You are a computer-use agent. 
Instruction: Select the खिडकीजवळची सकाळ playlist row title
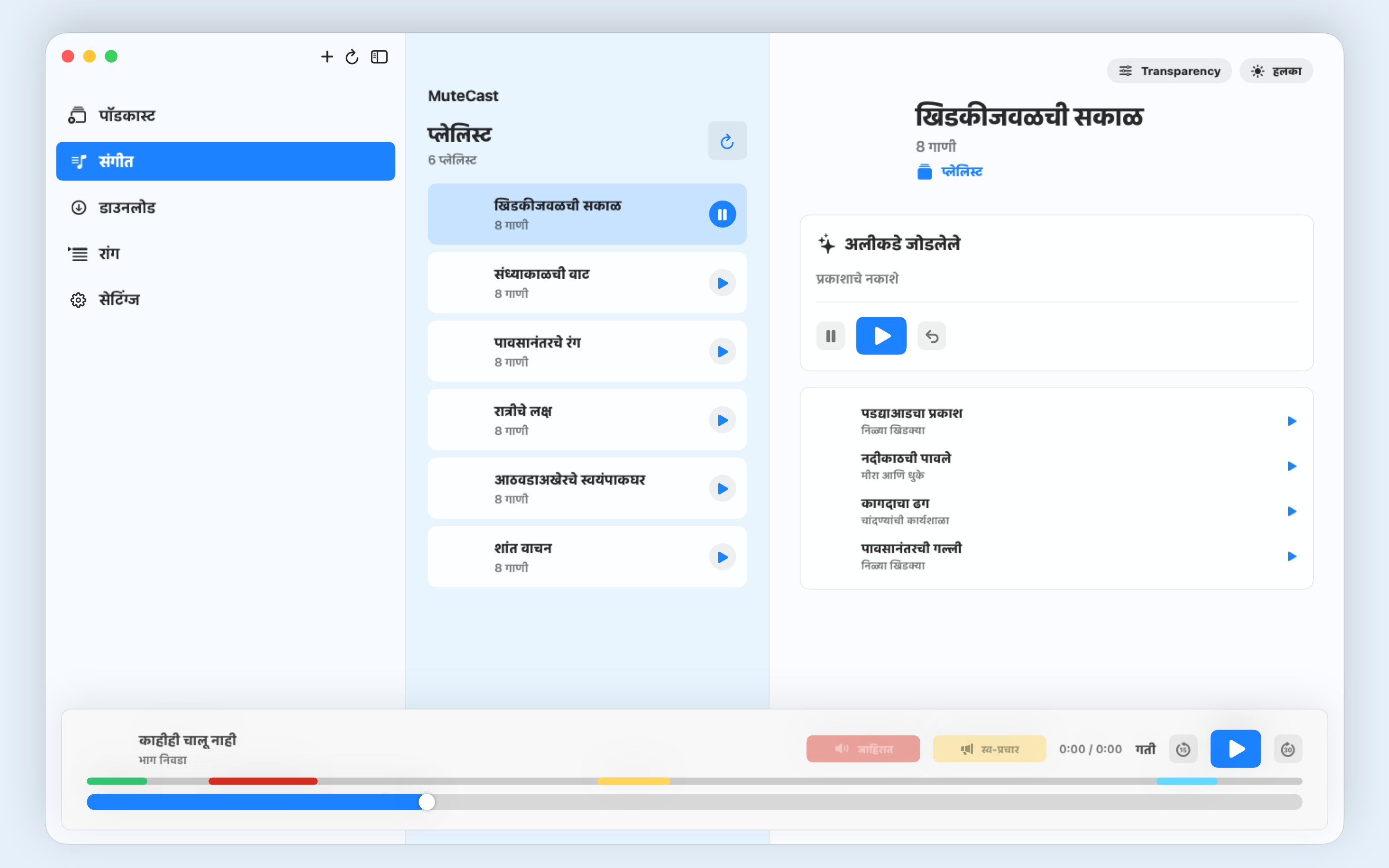tap(558, 205)
